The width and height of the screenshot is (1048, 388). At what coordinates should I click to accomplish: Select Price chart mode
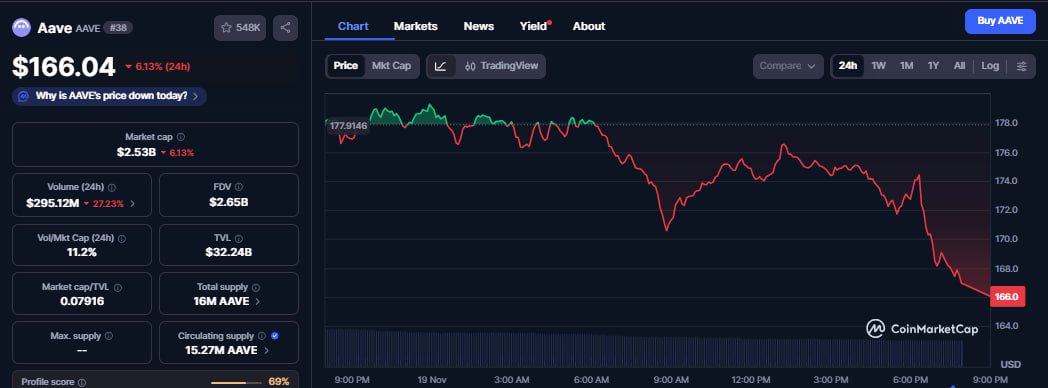click(346, 65)
